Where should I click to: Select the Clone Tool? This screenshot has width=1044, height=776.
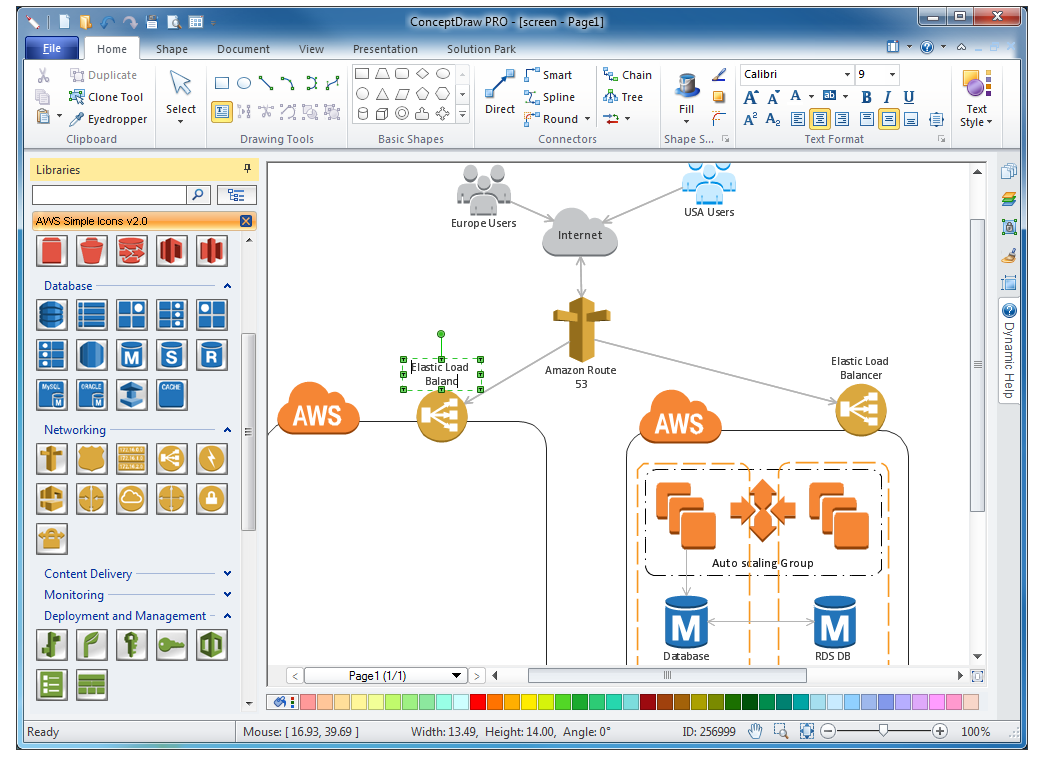tap(106, 97)
